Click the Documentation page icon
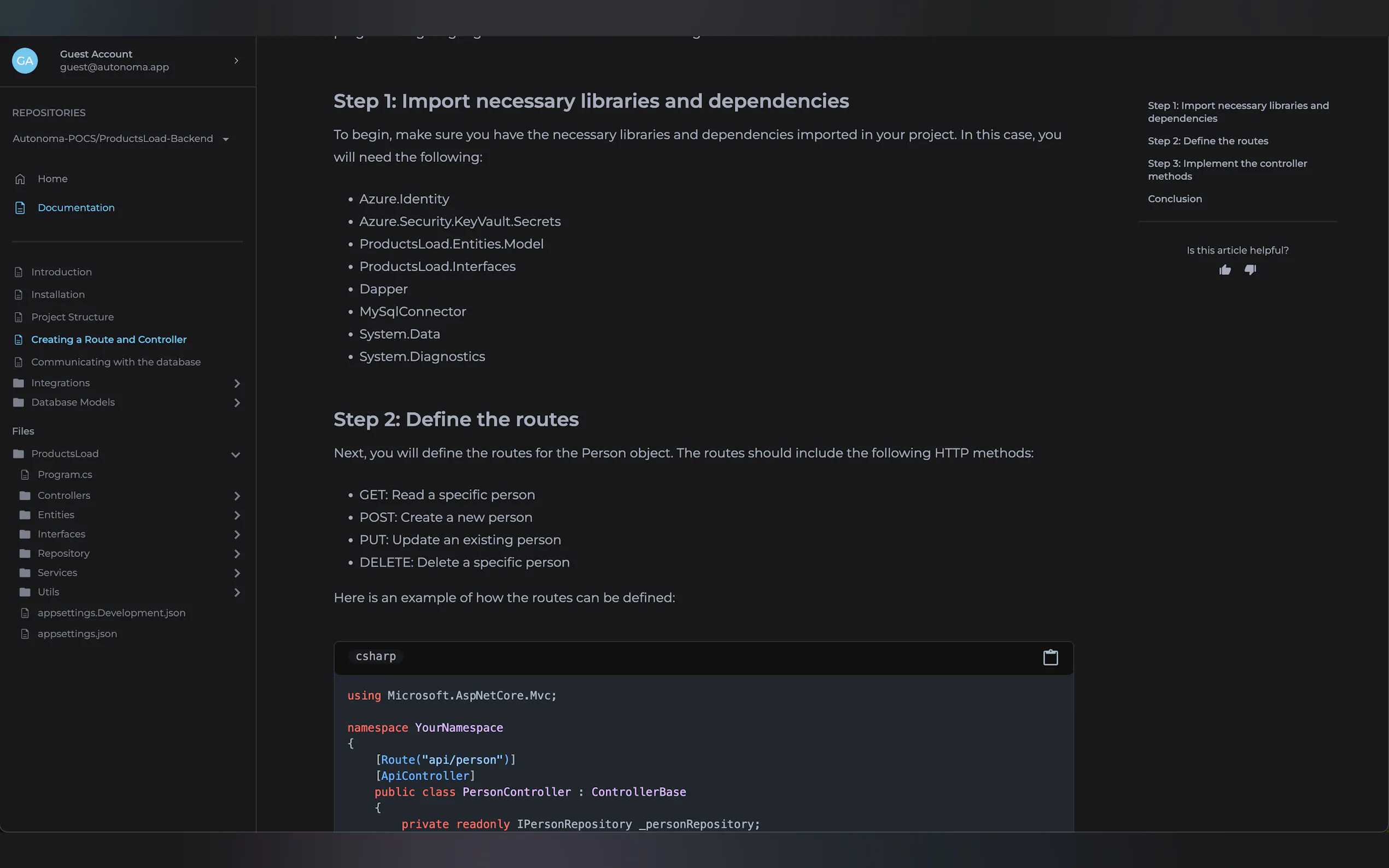 (x=20, y=208)
